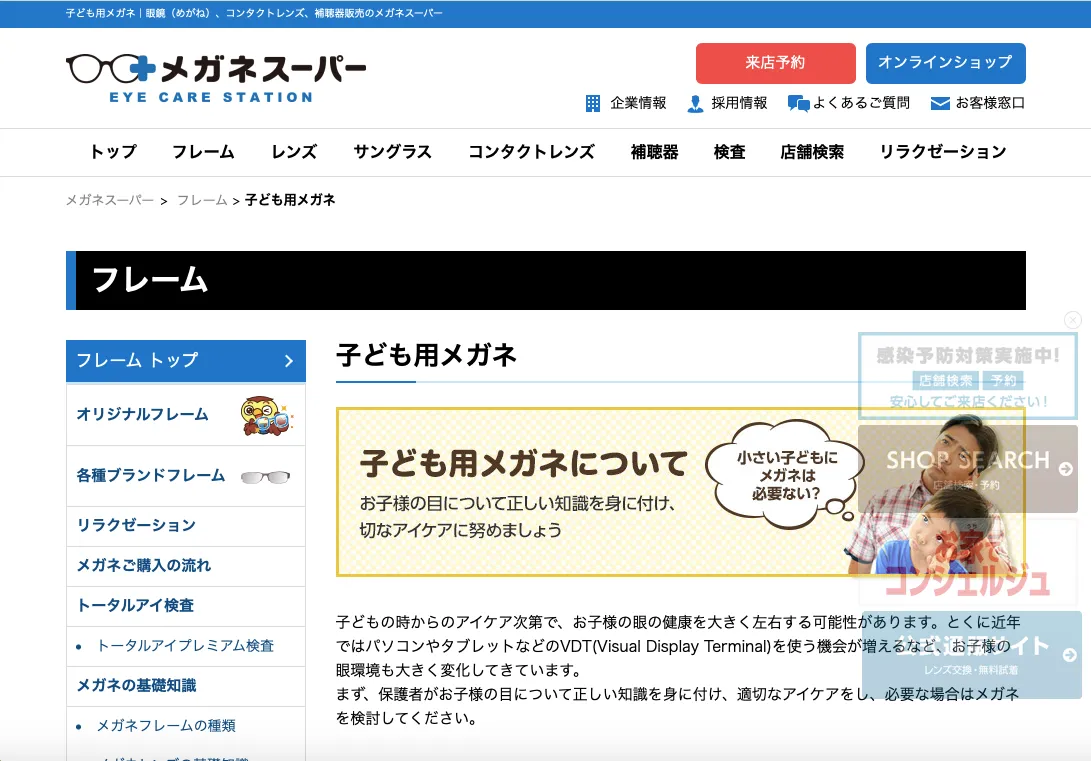The height and width of the screenshot is (761, 1091).
Task: Click the arrow icon on 公式通販サイト panel
Action: pyautogui.click(x=1070, y=655)
